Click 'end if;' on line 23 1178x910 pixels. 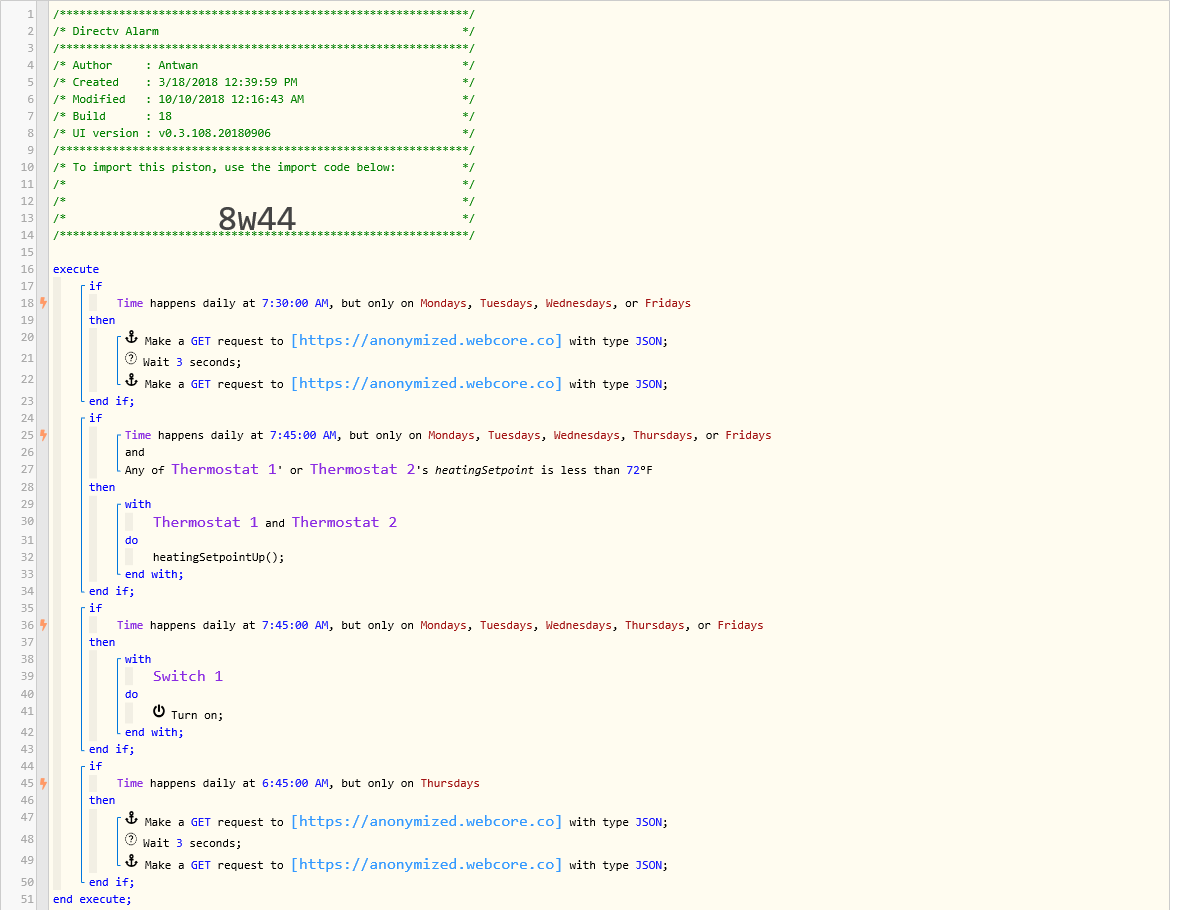112,401
